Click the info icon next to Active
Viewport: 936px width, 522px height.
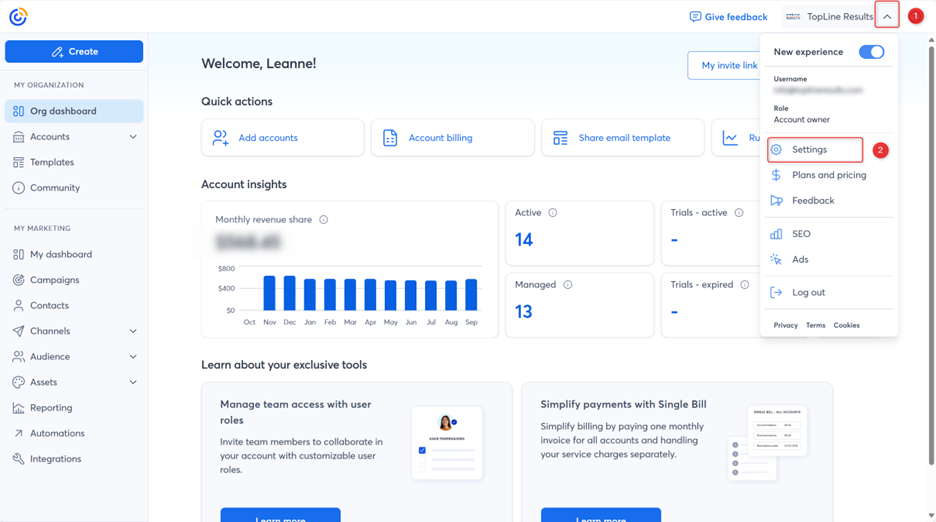552,213
